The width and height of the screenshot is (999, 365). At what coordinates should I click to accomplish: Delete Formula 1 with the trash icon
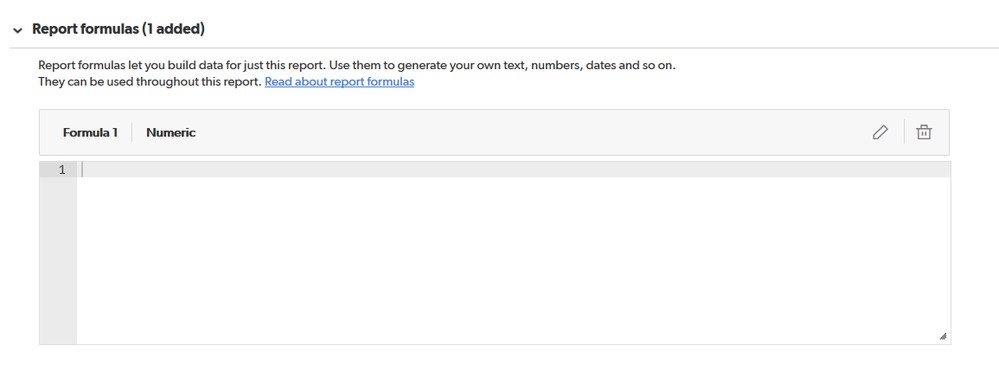tap(924, 132)
